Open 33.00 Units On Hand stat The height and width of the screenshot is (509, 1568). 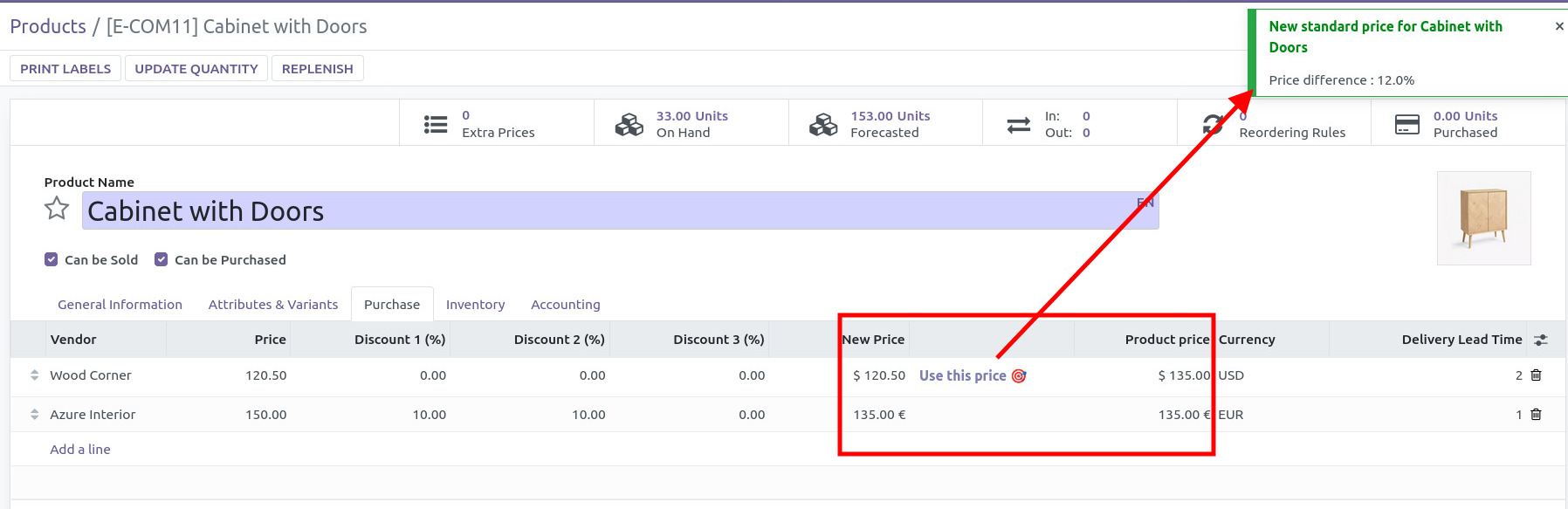click(691, 123)
